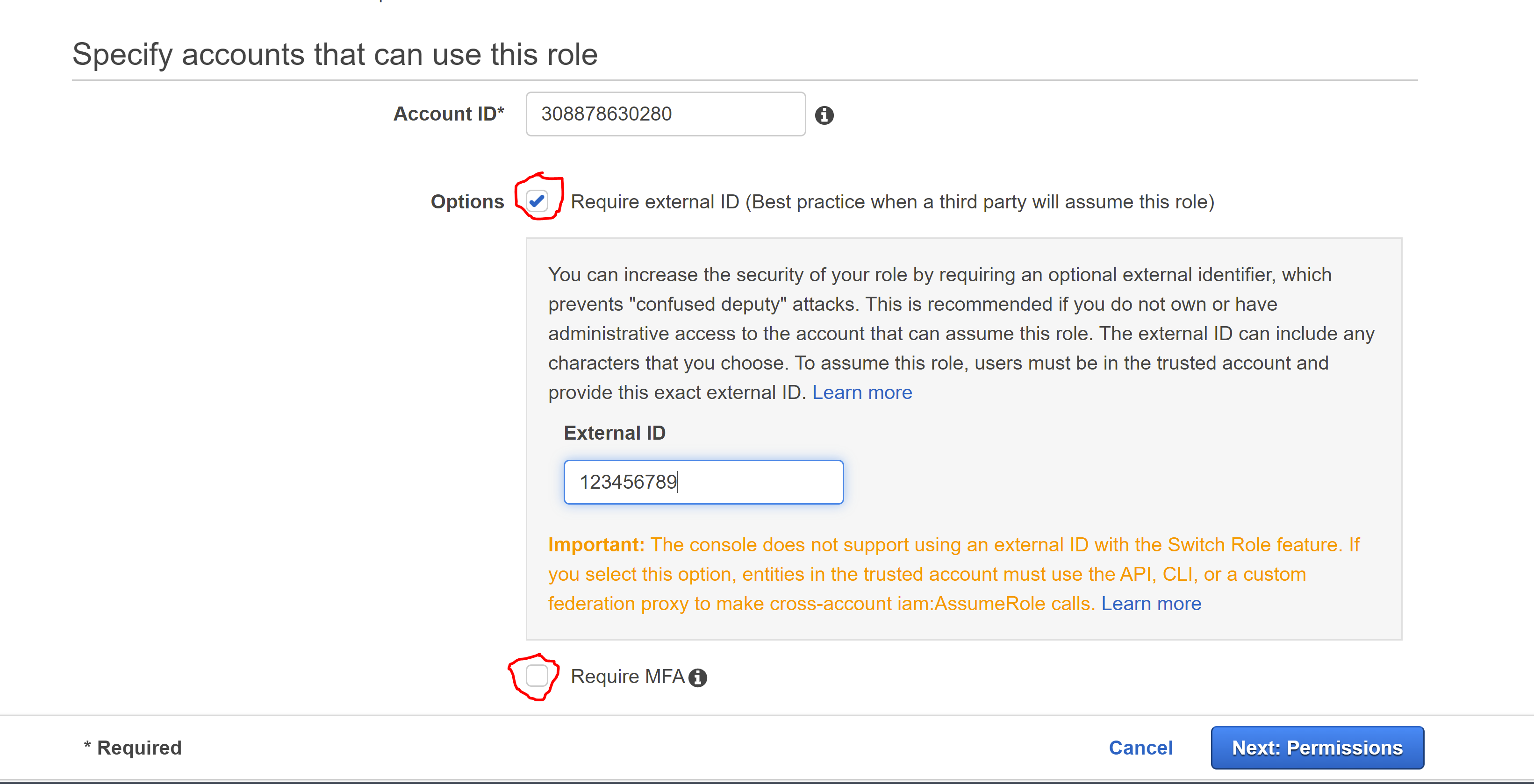
Task: Cancel the role creation
Action: [1140, 748]
